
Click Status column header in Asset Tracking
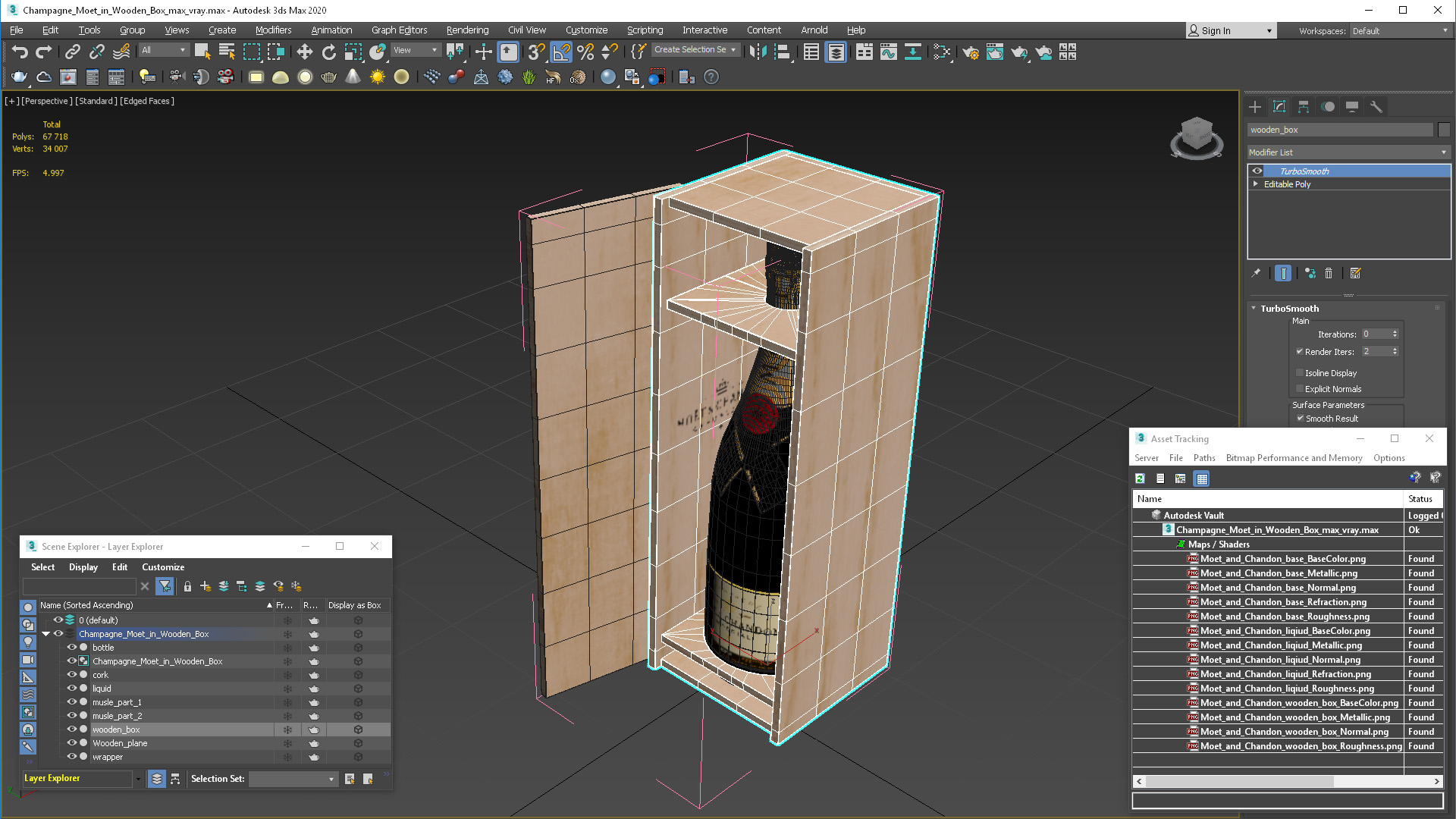pyautogui.click(x=1423, y=499)
